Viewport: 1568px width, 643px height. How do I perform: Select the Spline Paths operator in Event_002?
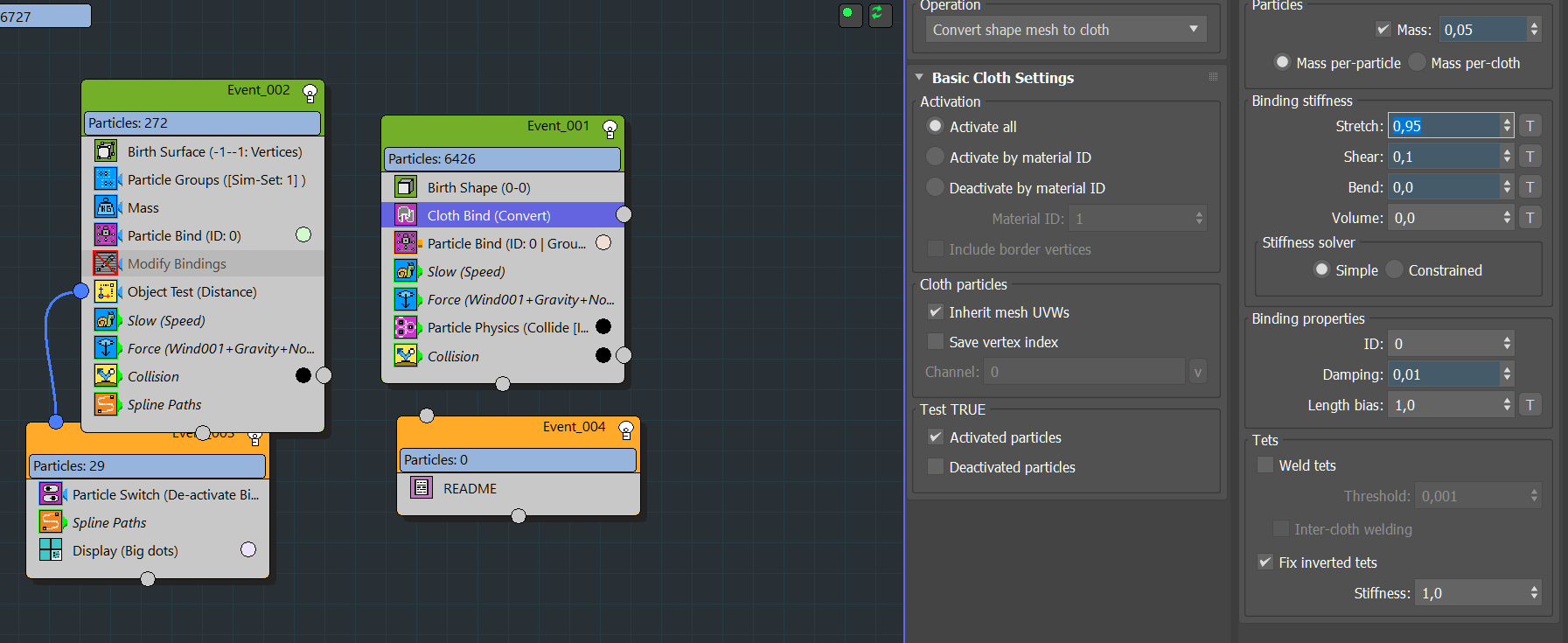coord(164,404)
